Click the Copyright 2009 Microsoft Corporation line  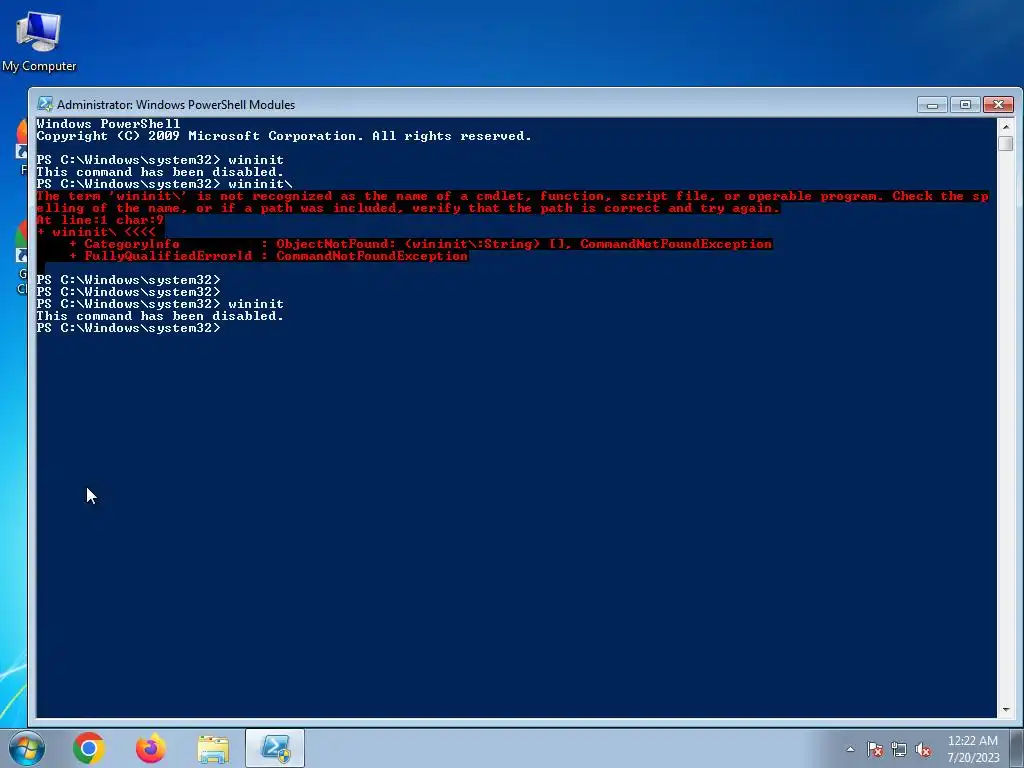[x=283, y=136]
